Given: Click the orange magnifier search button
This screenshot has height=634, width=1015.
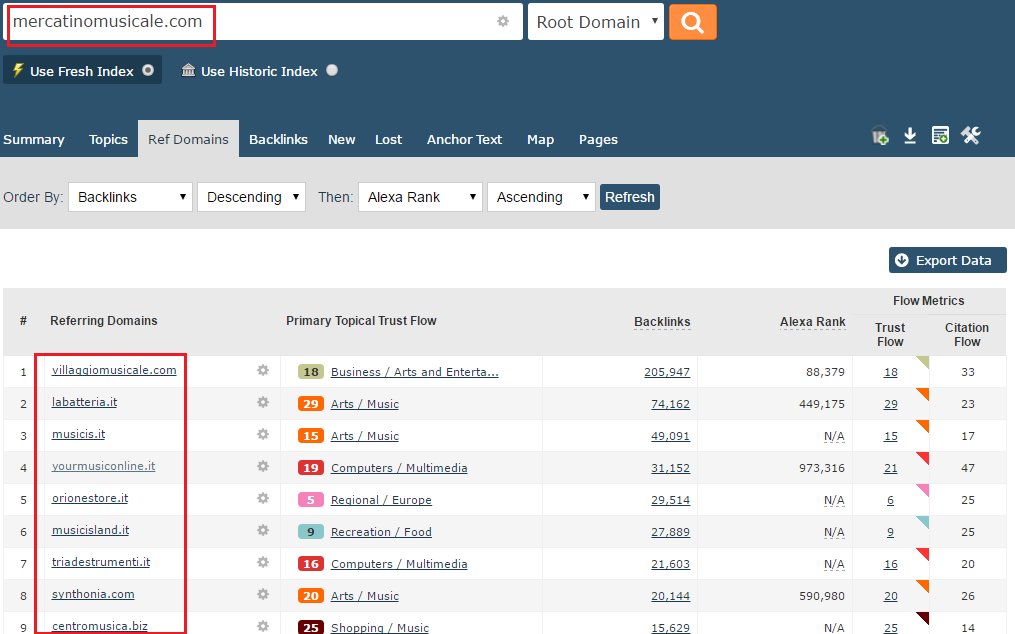Looking at the screenshot, I should pyautogui.click(x=693, y=22).
